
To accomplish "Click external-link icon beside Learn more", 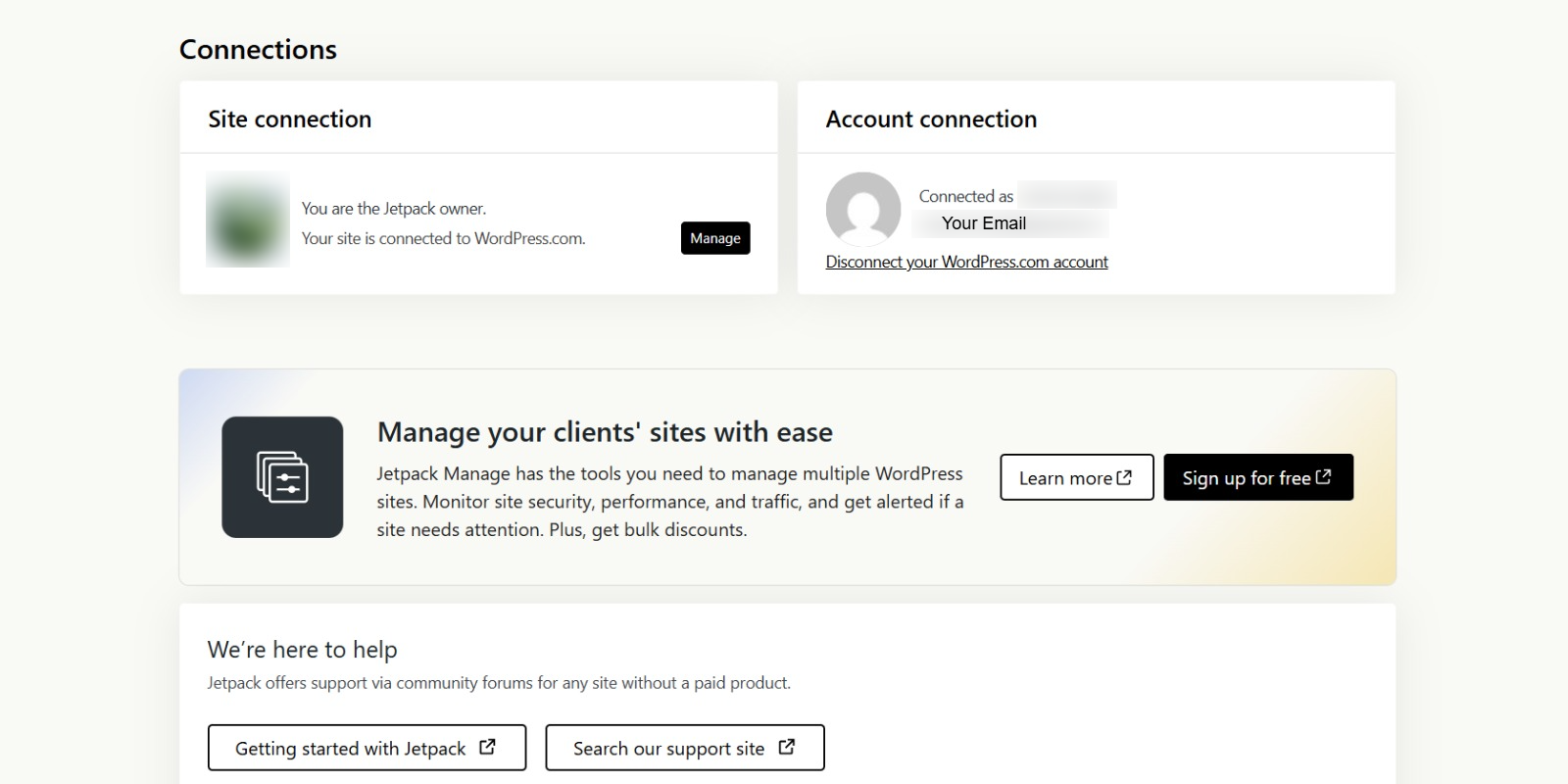I will pyautogui.click(x=1124, y=477).
